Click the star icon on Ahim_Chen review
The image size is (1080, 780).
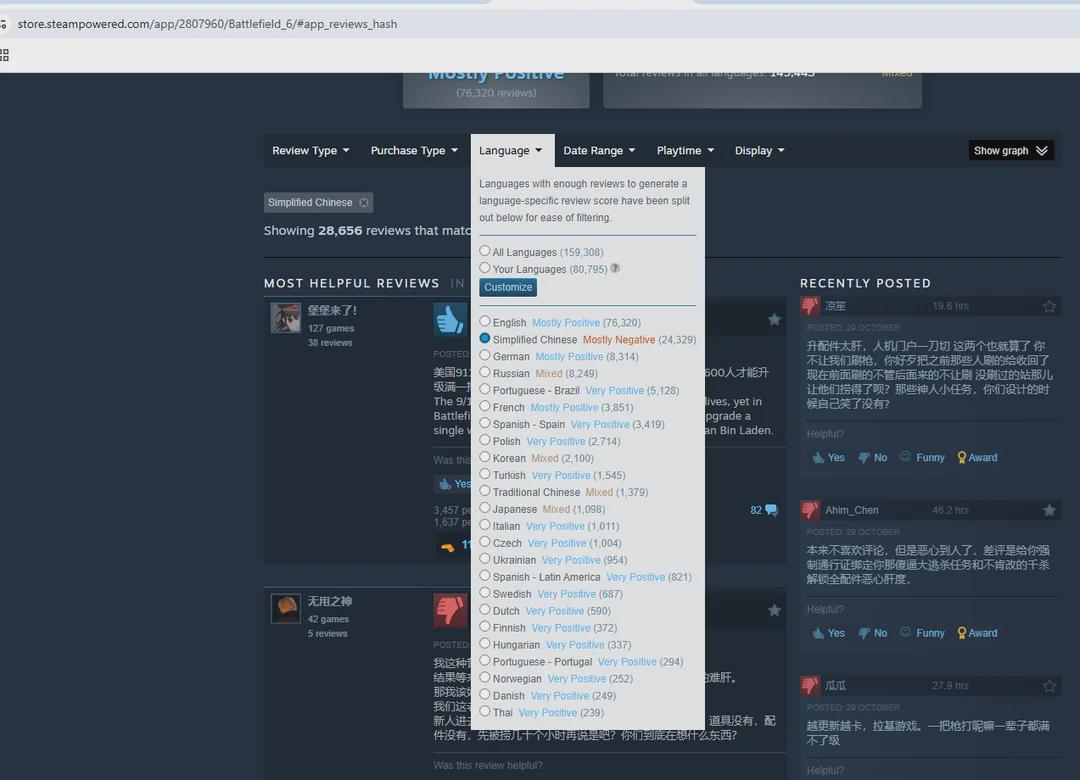pyautogui.click(x=1049, y=510)
